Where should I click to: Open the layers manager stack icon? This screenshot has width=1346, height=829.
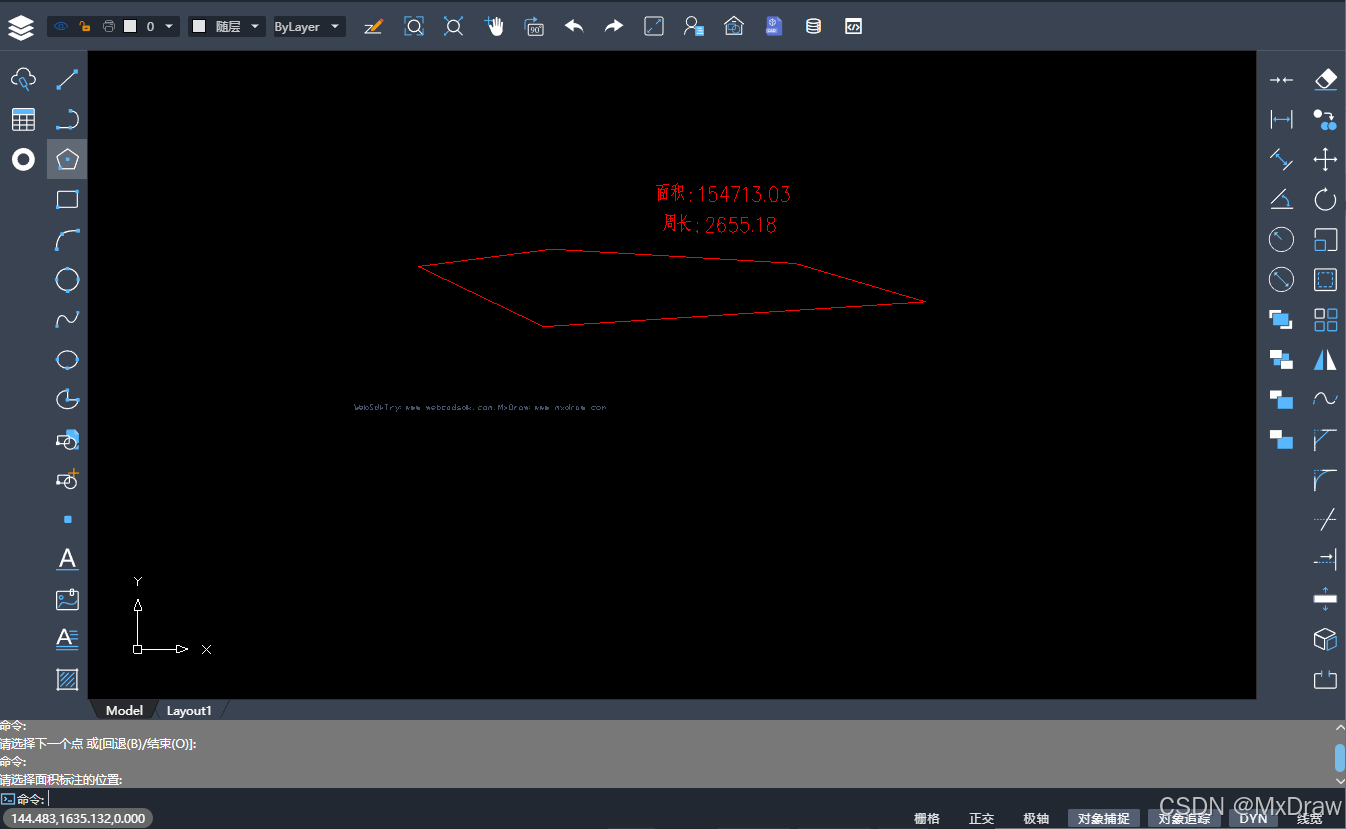point(21,28)
